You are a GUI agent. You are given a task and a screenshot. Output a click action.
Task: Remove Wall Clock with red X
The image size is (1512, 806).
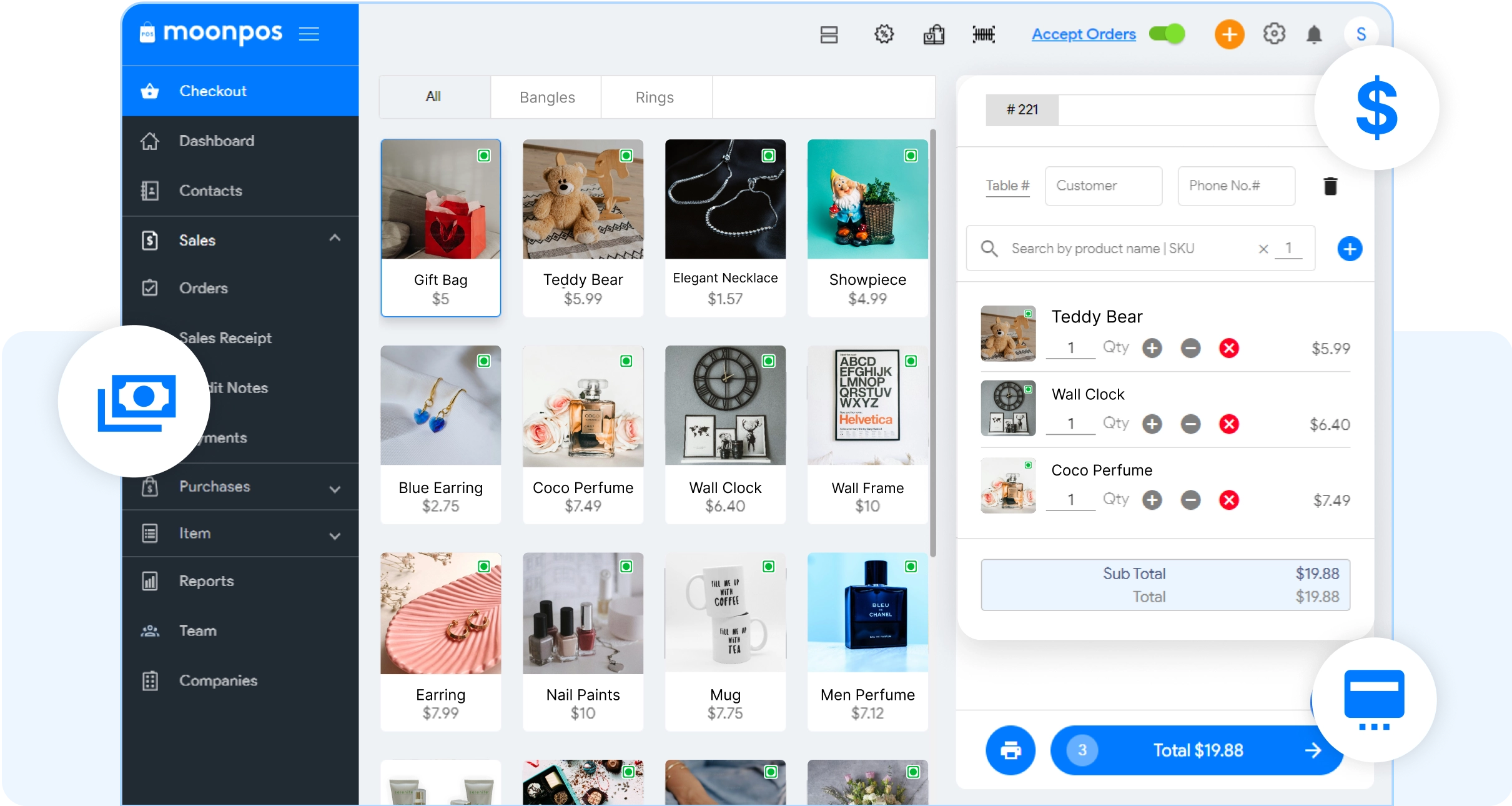(1228, 424)
